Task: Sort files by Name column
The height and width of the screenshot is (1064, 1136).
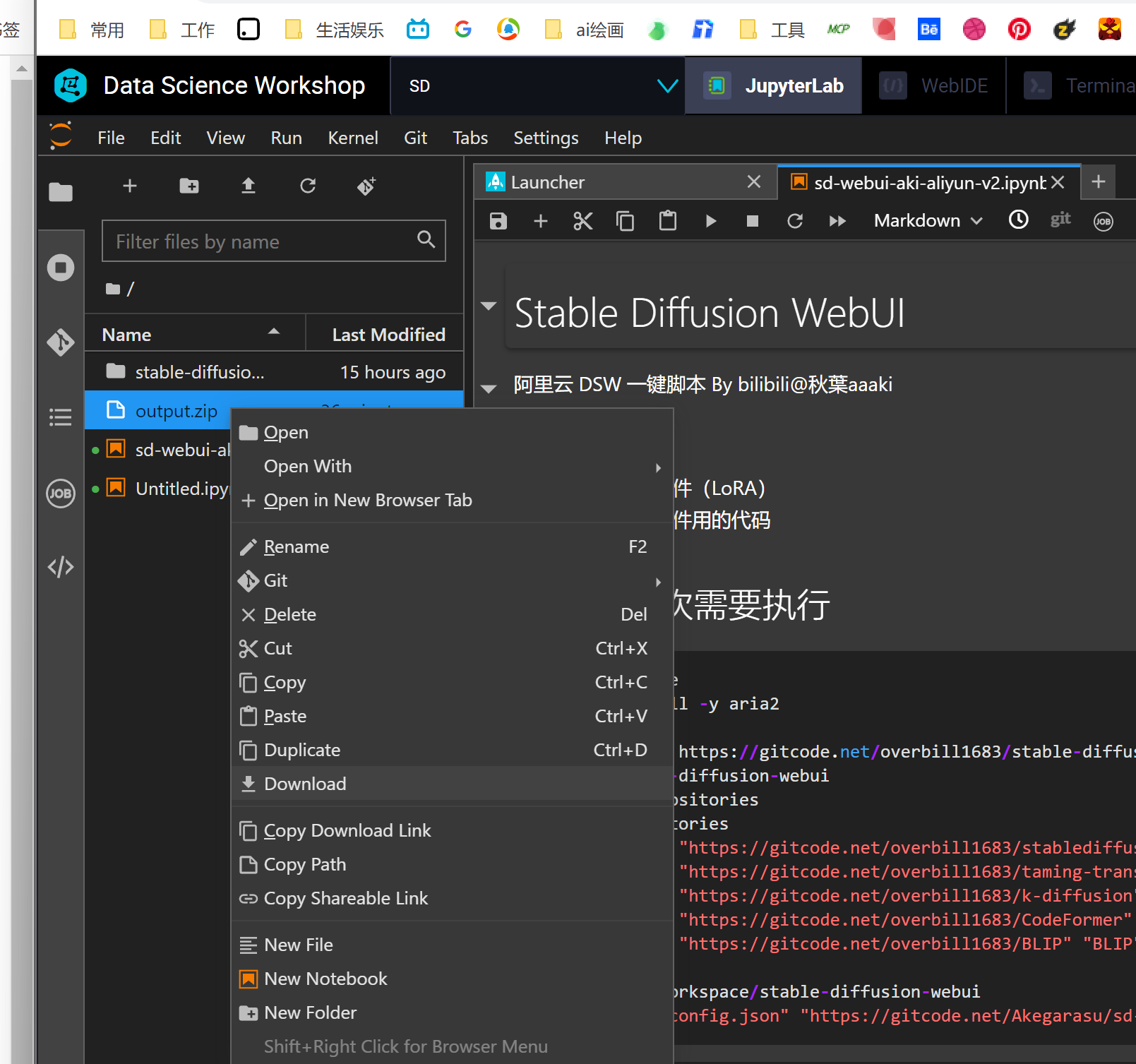Action: 195,334
